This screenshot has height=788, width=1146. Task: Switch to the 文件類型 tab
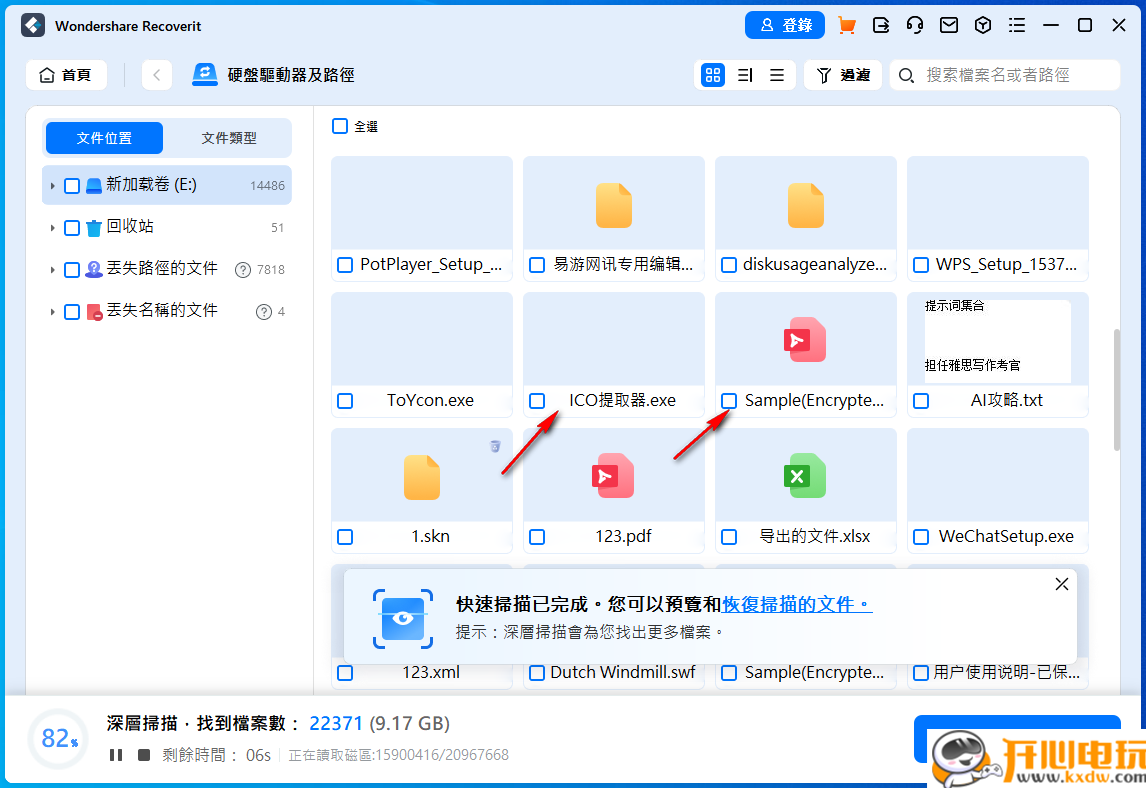pos(230,137)
